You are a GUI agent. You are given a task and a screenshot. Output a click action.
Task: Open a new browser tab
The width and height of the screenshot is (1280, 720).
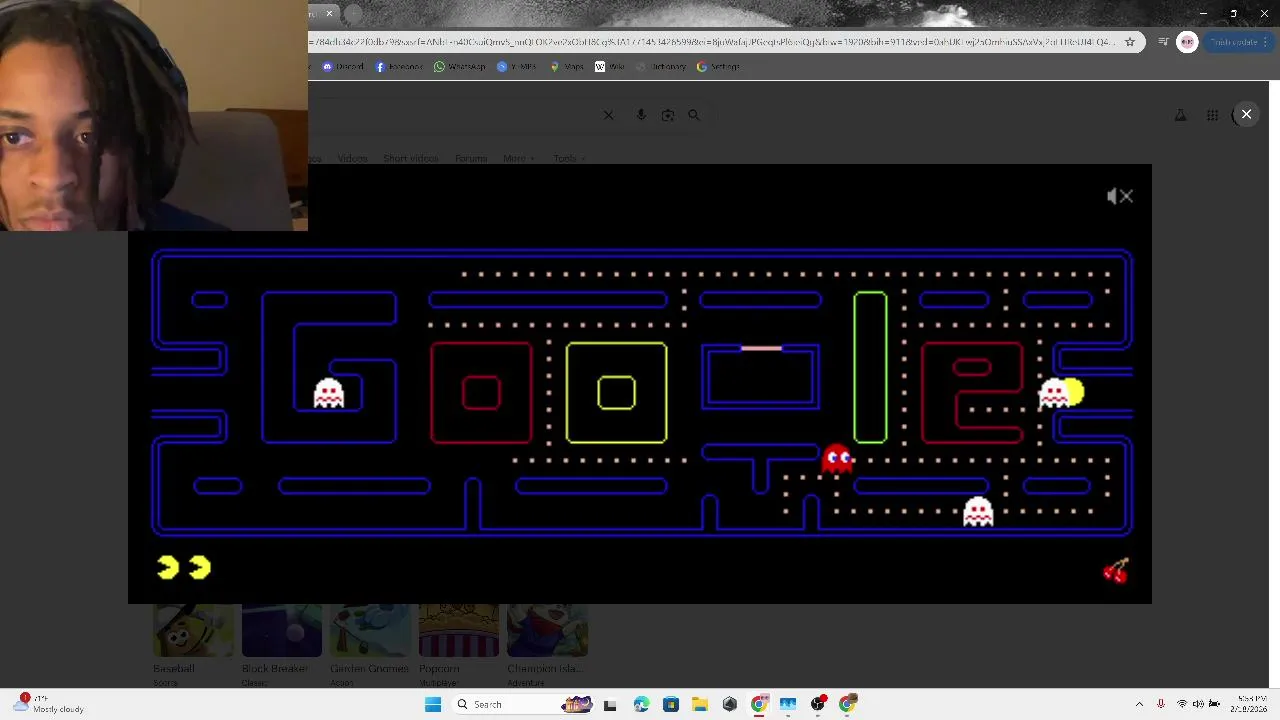[353, 14]
